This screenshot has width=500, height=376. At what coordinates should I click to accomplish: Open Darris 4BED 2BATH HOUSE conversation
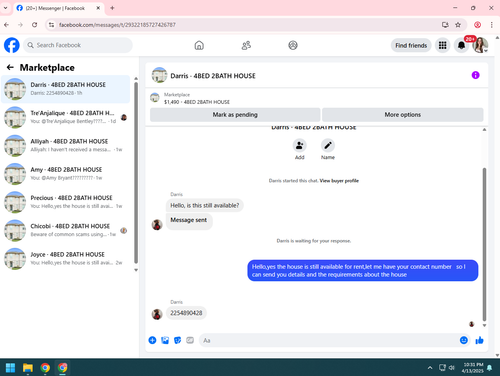coord(66,89)
